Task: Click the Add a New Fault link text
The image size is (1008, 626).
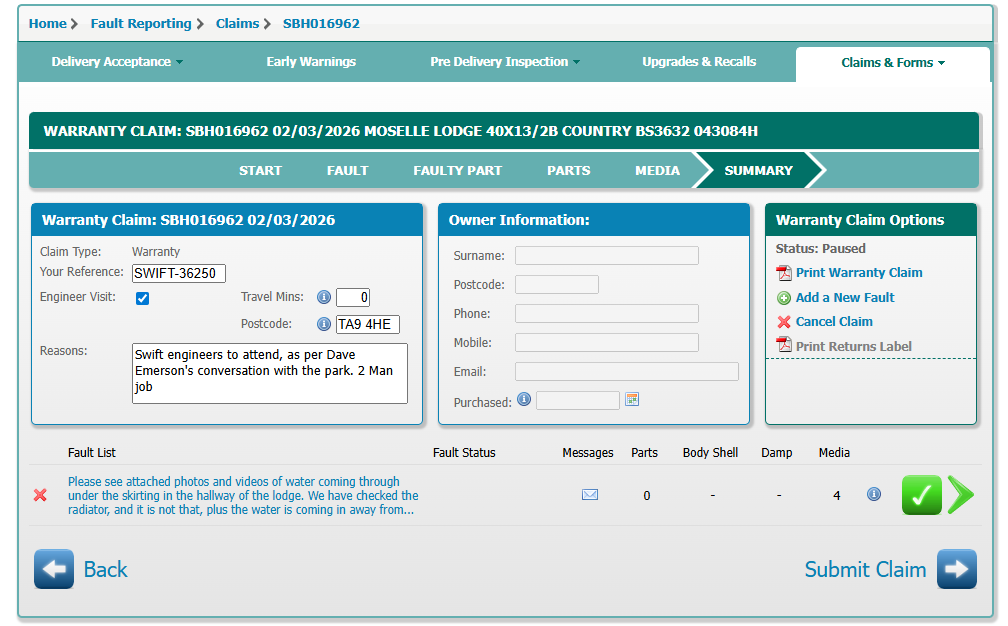Action: (845, 298)
